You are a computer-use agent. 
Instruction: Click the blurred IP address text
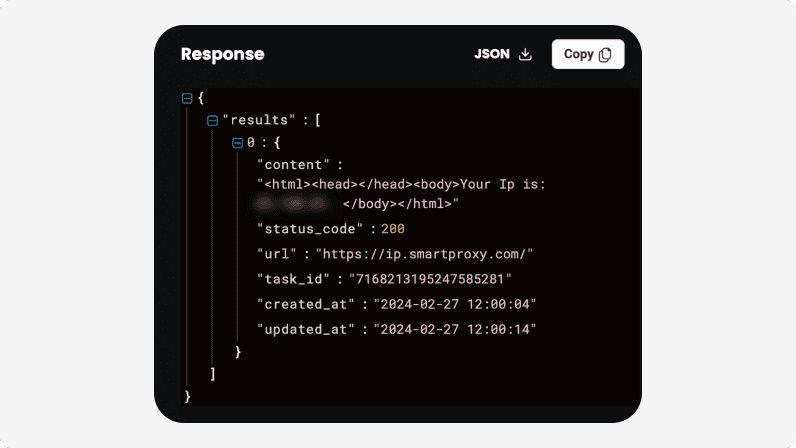coord(291,204)
